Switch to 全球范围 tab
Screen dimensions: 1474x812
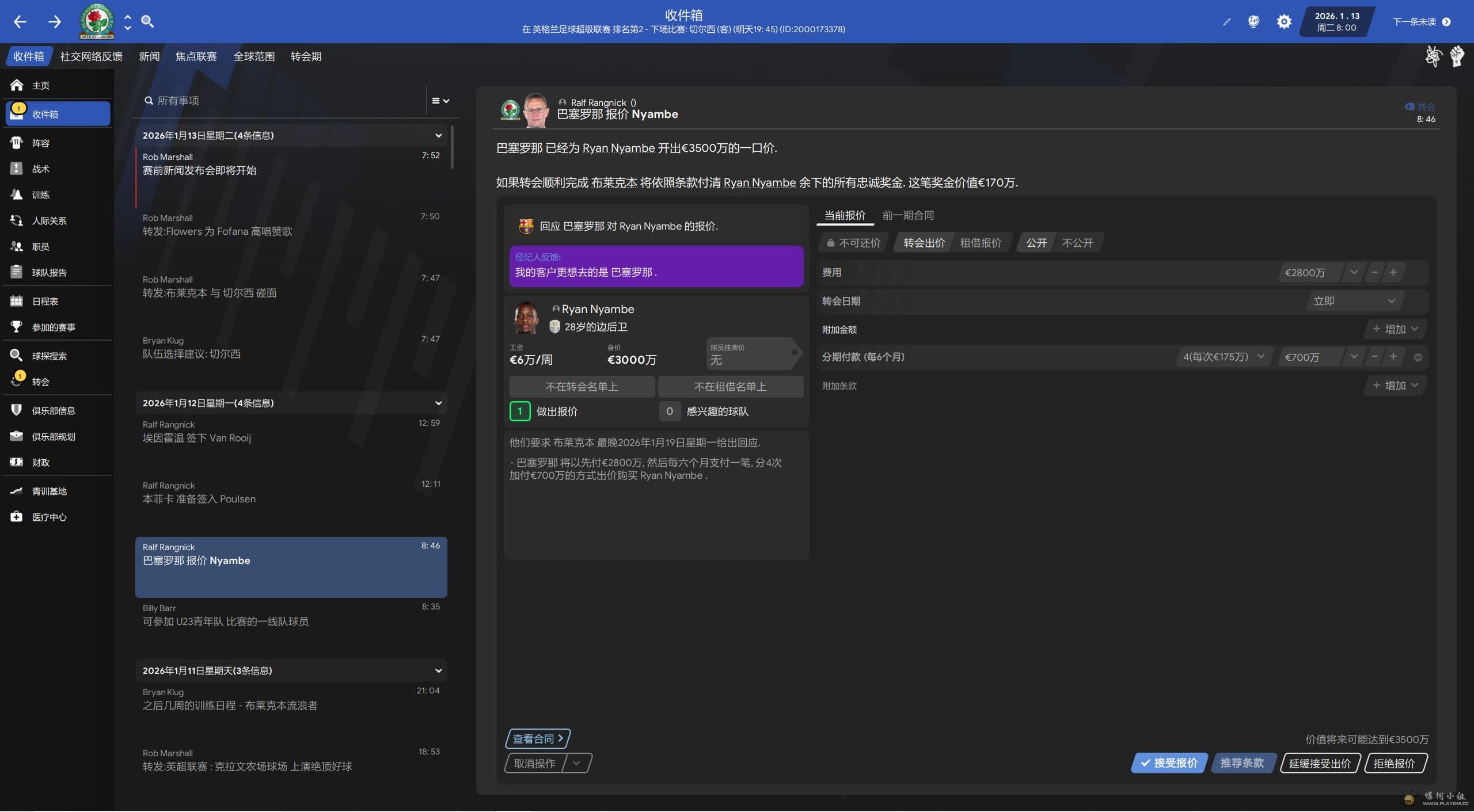254,56
